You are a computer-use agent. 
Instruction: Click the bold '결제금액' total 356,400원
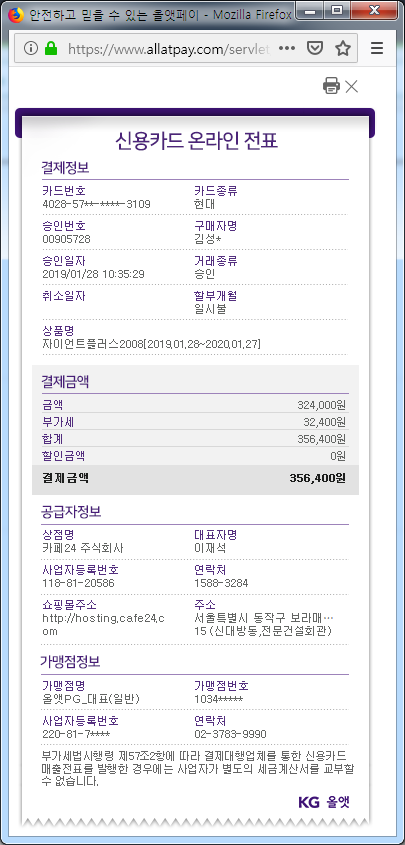click(x=318, y=477)
